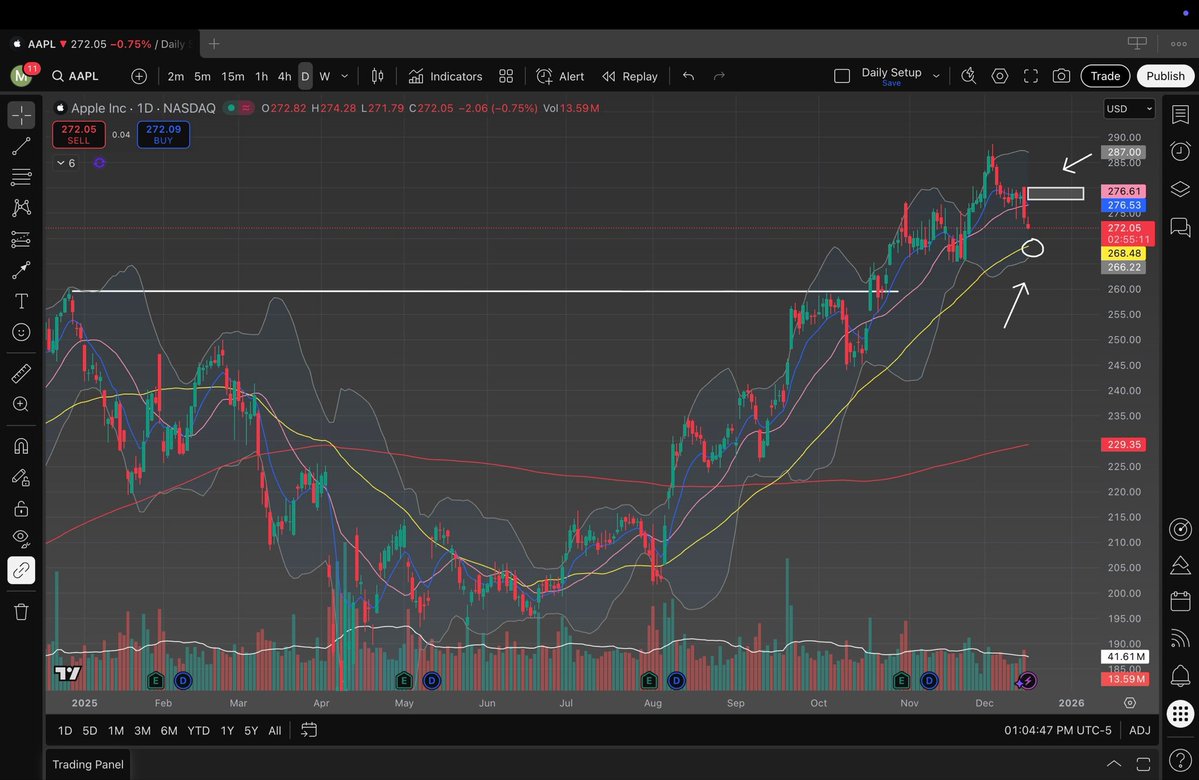Lock all drawing tools

click(21, 509)
